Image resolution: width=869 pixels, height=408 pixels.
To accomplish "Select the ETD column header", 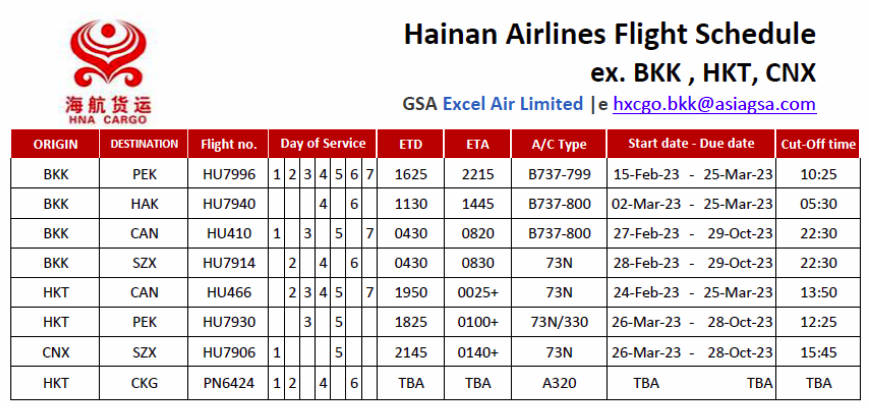I will coord(411,144).
